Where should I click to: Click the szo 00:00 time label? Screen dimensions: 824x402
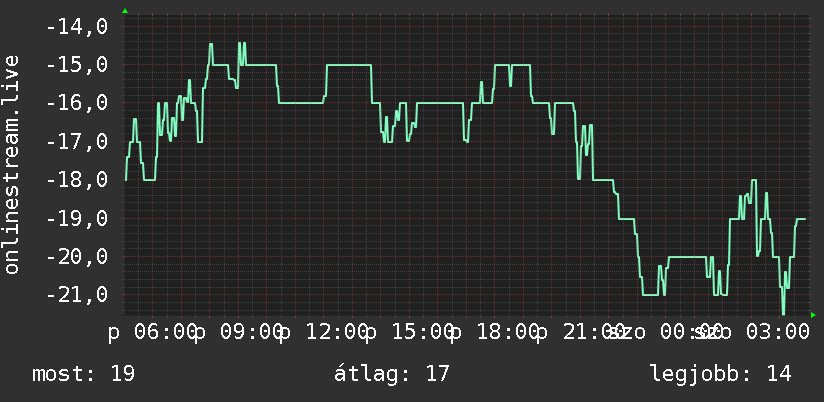666,333
